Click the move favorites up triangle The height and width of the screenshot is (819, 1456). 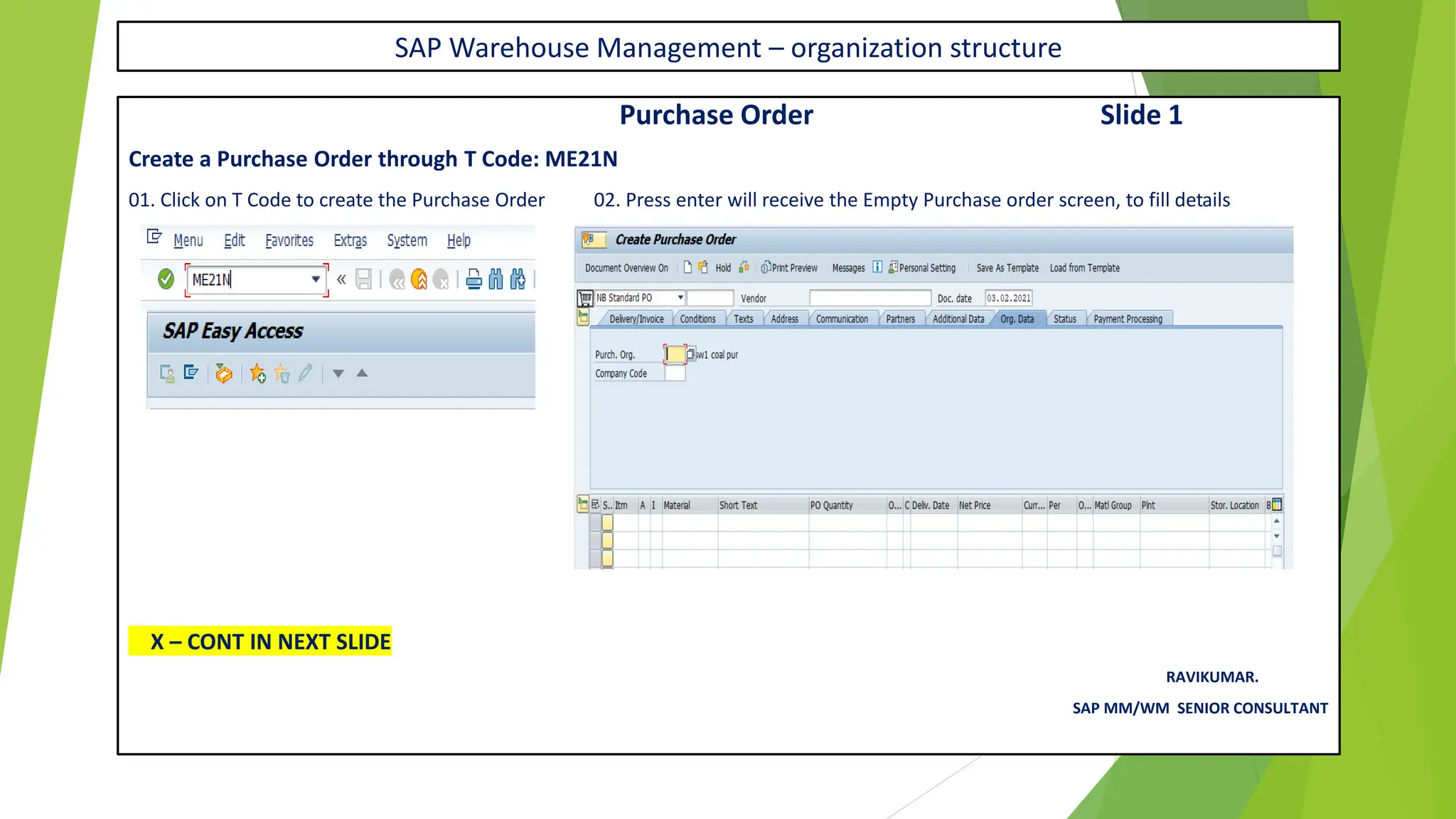(x=362, y=373)
